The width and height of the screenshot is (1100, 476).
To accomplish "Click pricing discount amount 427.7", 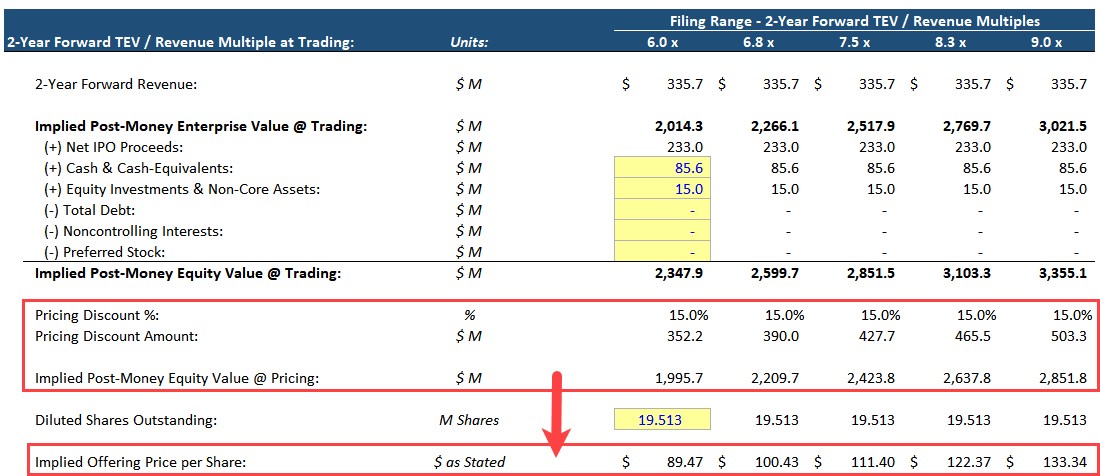I will [x=878, y=336].
